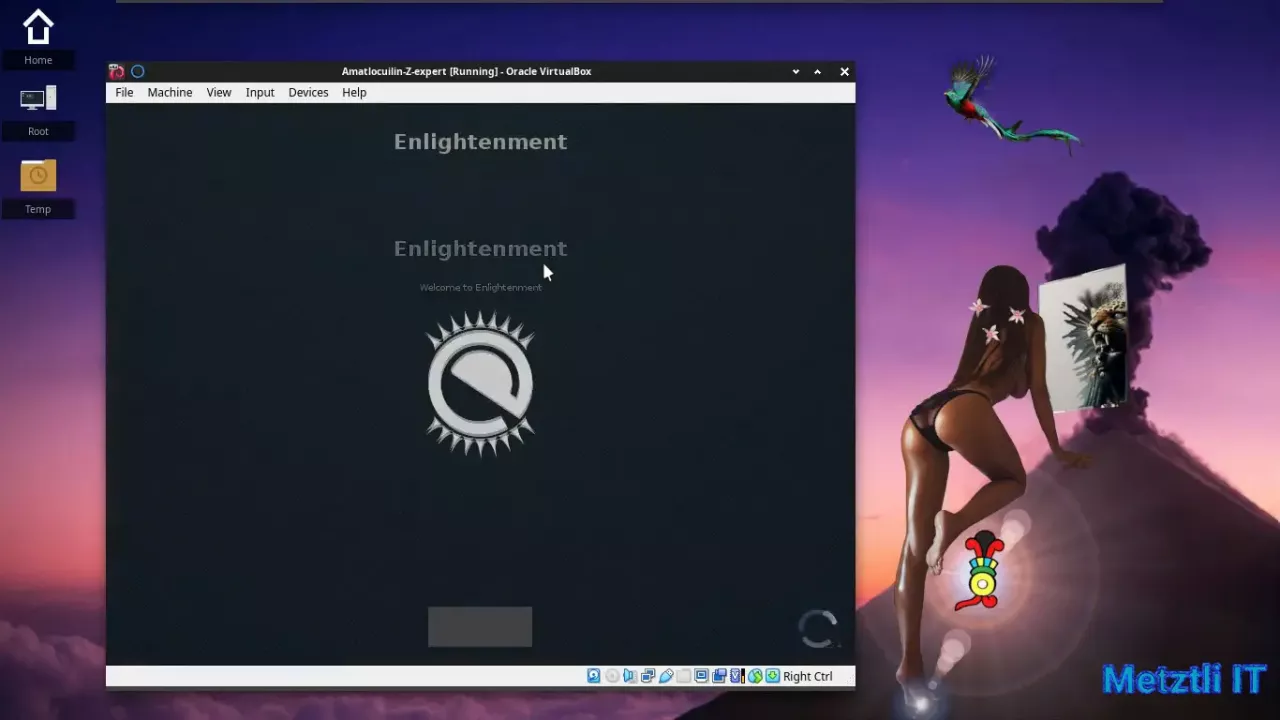
Task: Click the loading spinner in the VM
Action: tap(818, 629)
